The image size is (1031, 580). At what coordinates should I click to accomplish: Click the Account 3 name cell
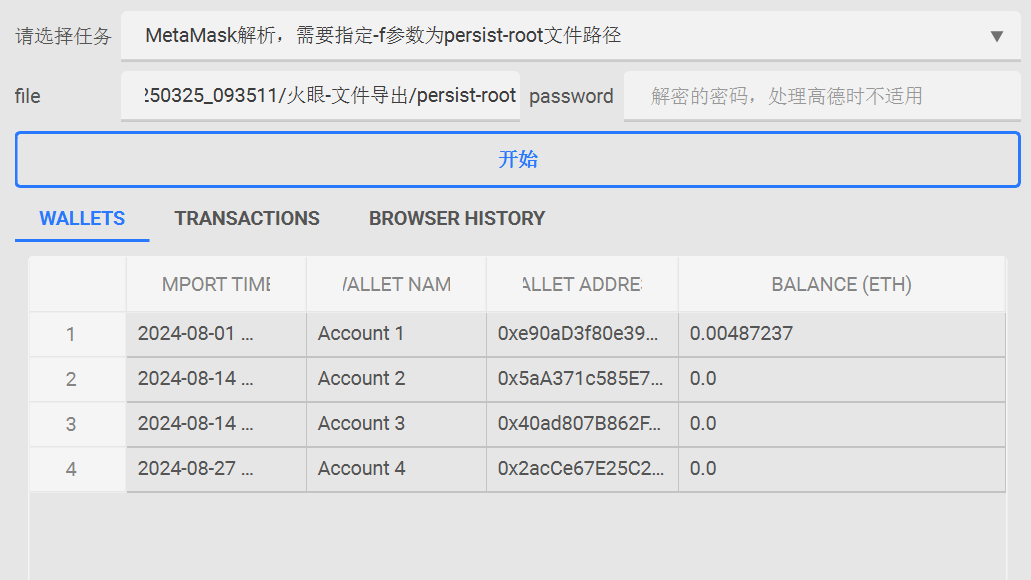[396, 423]
